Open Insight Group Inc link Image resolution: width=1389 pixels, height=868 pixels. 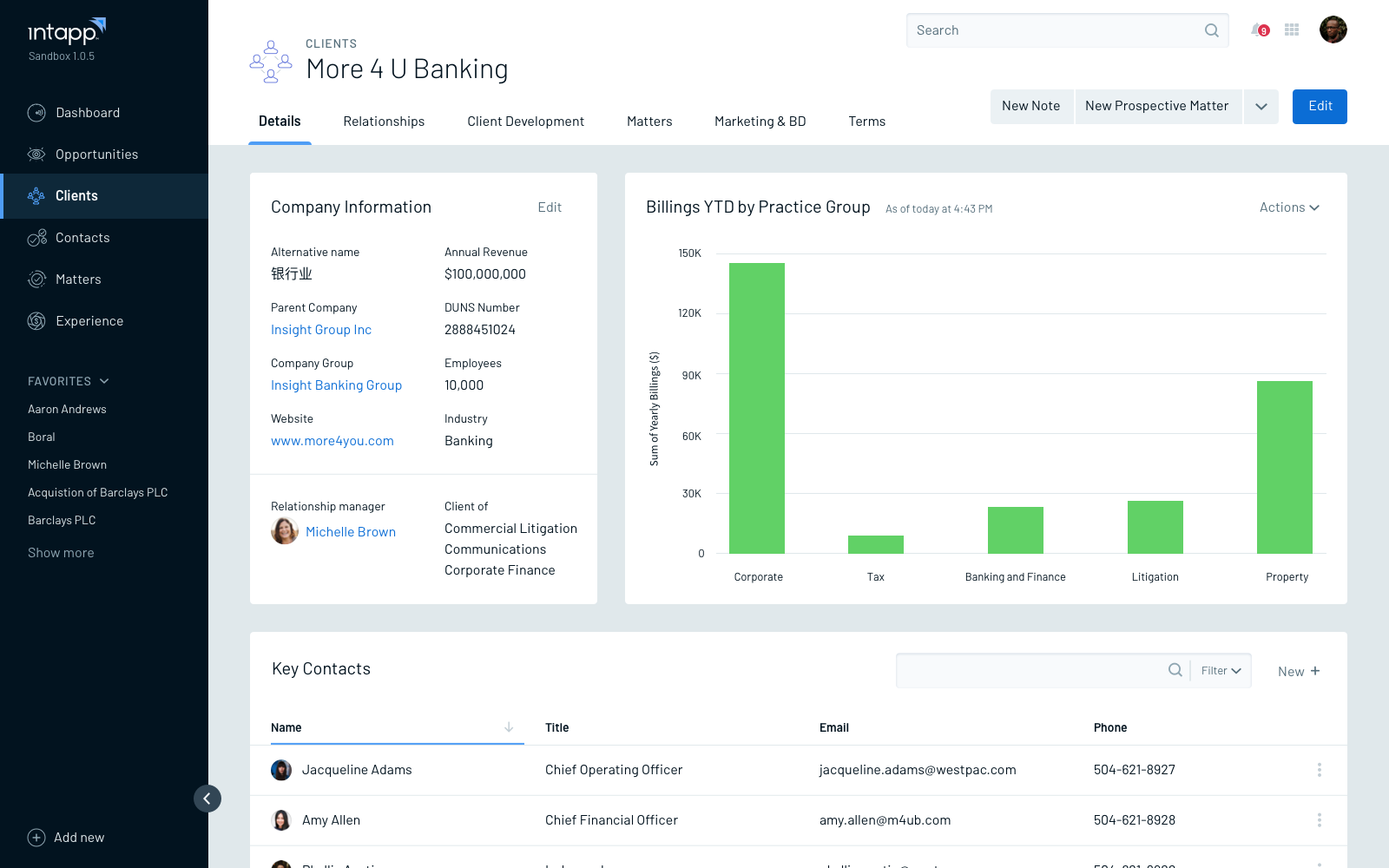[x=321, y=330]
